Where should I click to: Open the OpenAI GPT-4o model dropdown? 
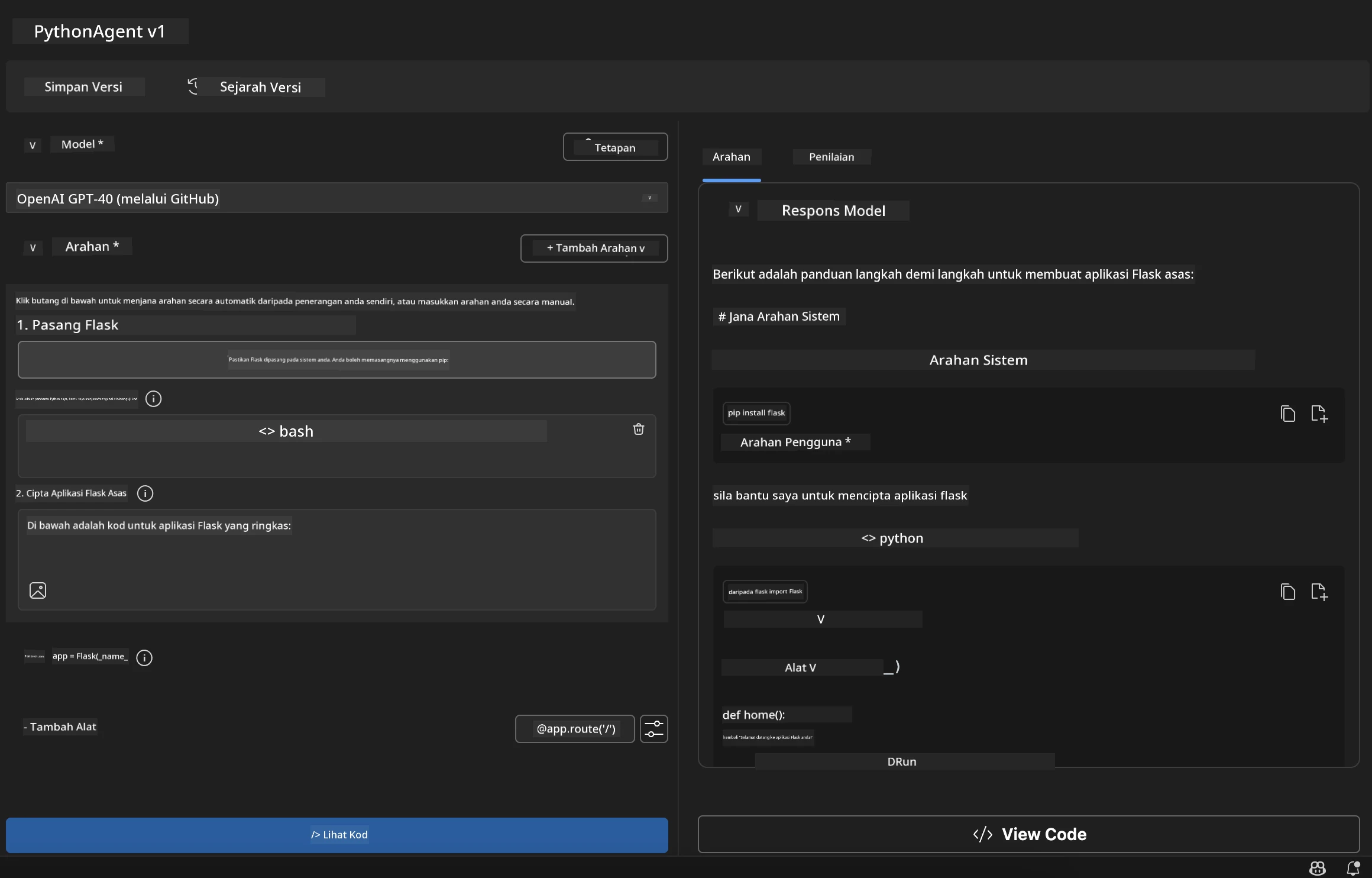pos(337,198)
